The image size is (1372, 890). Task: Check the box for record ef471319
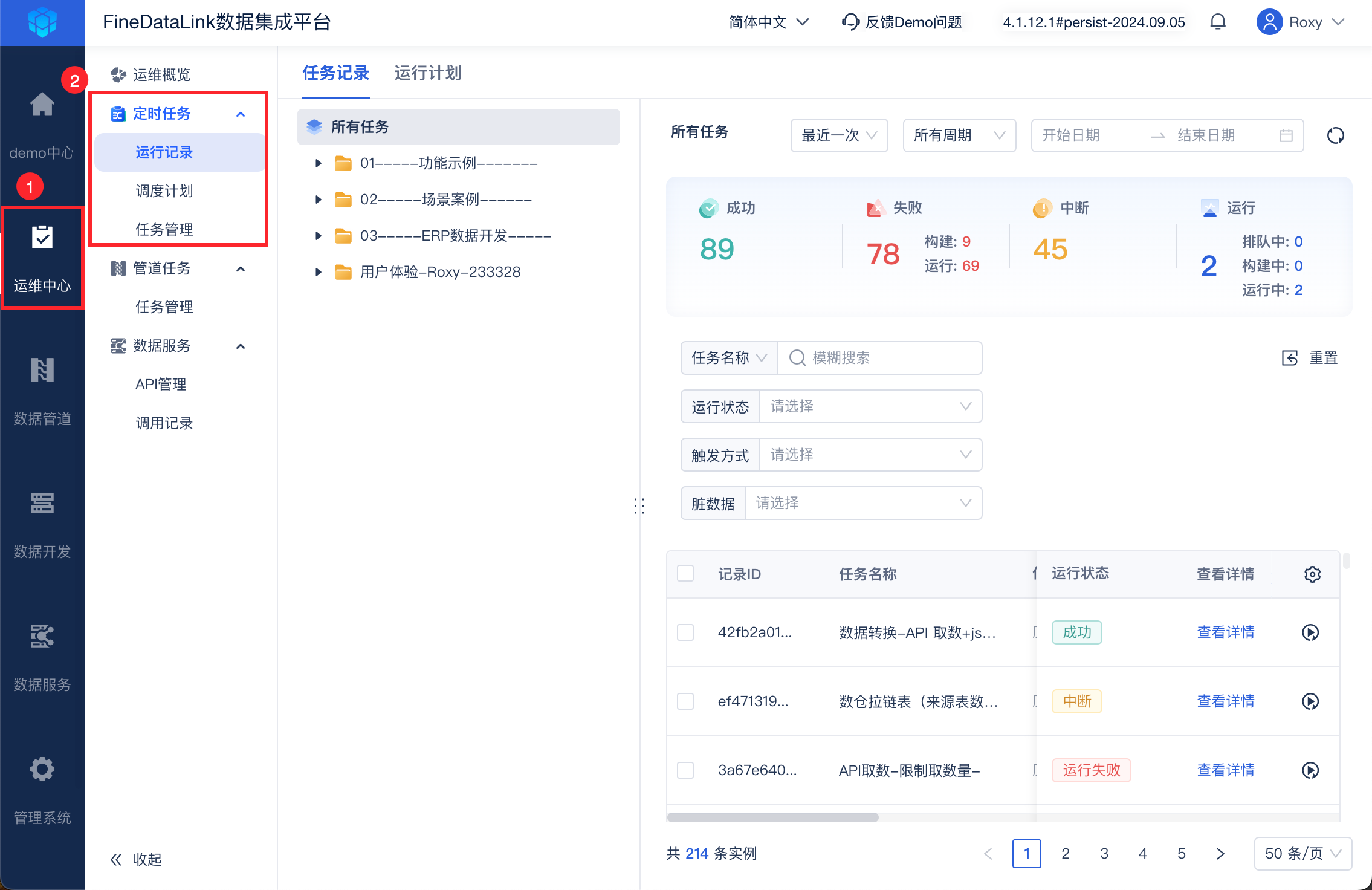pyautogui.click(x=685, y=701)
